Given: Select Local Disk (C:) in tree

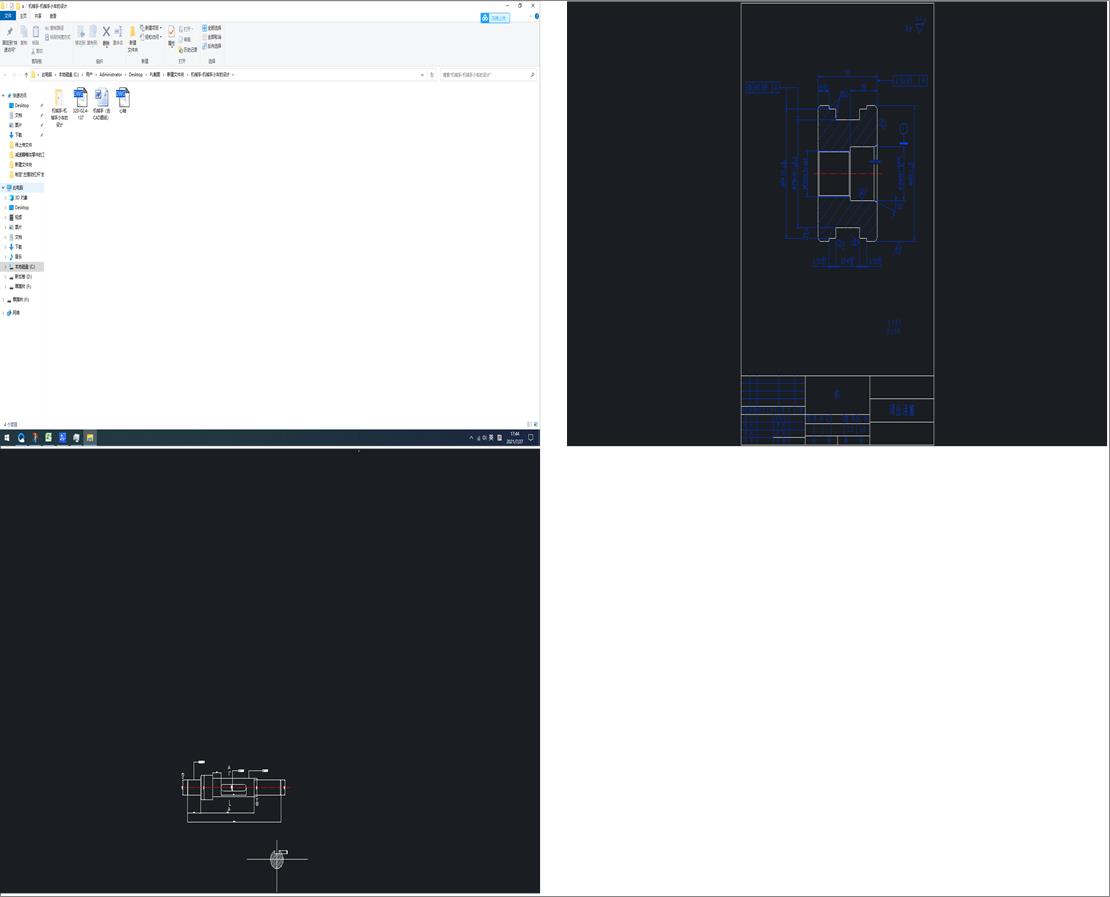Looking at the screenshot, I should click(x=23, y=267).
